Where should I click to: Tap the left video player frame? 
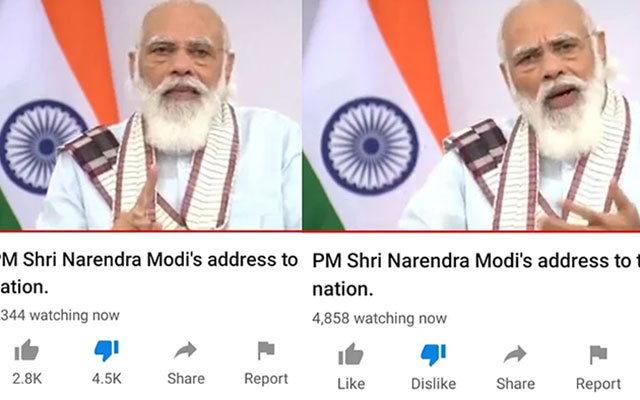coord(151,115)
